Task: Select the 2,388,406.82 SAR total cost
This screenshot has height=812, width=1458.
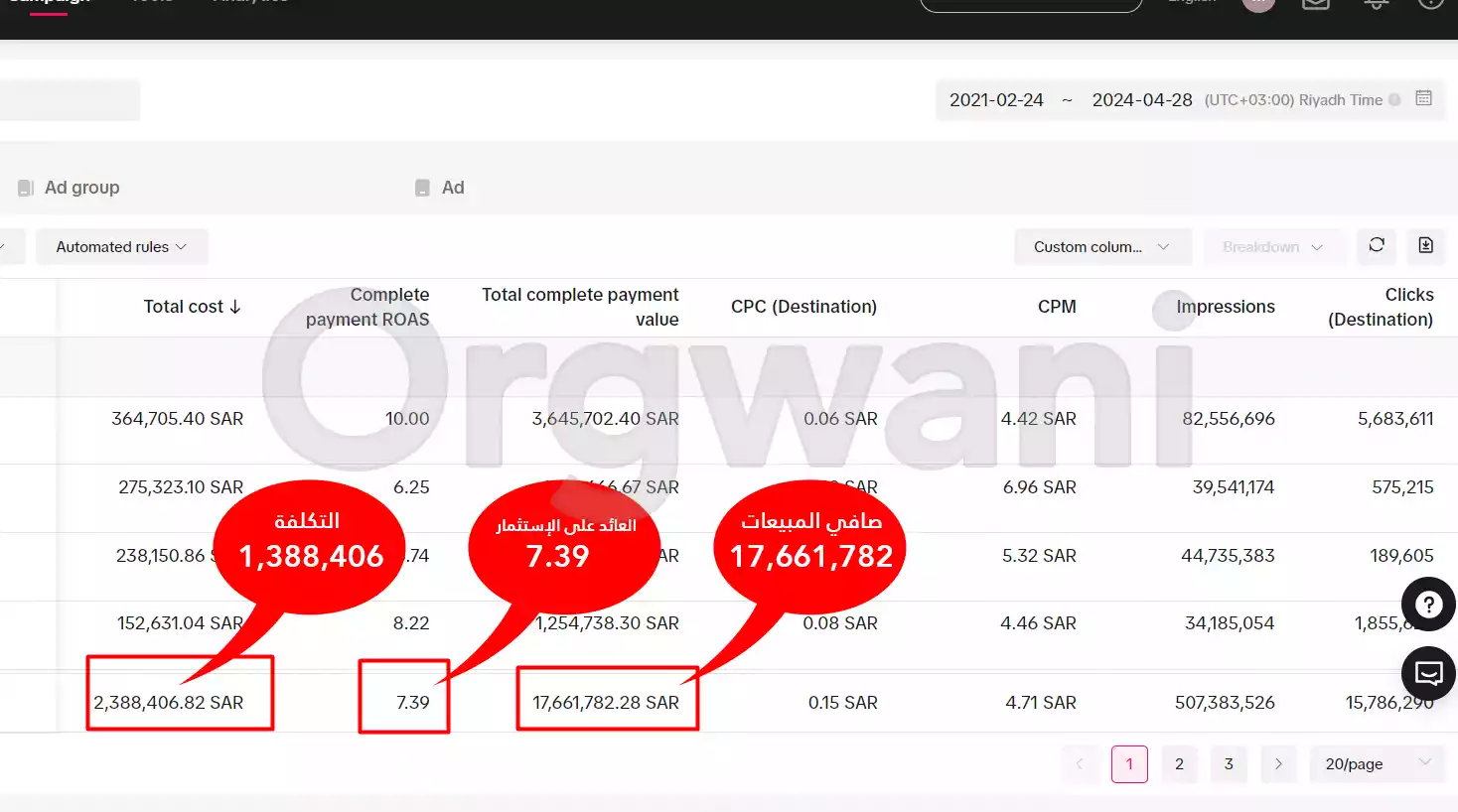Action: click(x=169, y=703)
